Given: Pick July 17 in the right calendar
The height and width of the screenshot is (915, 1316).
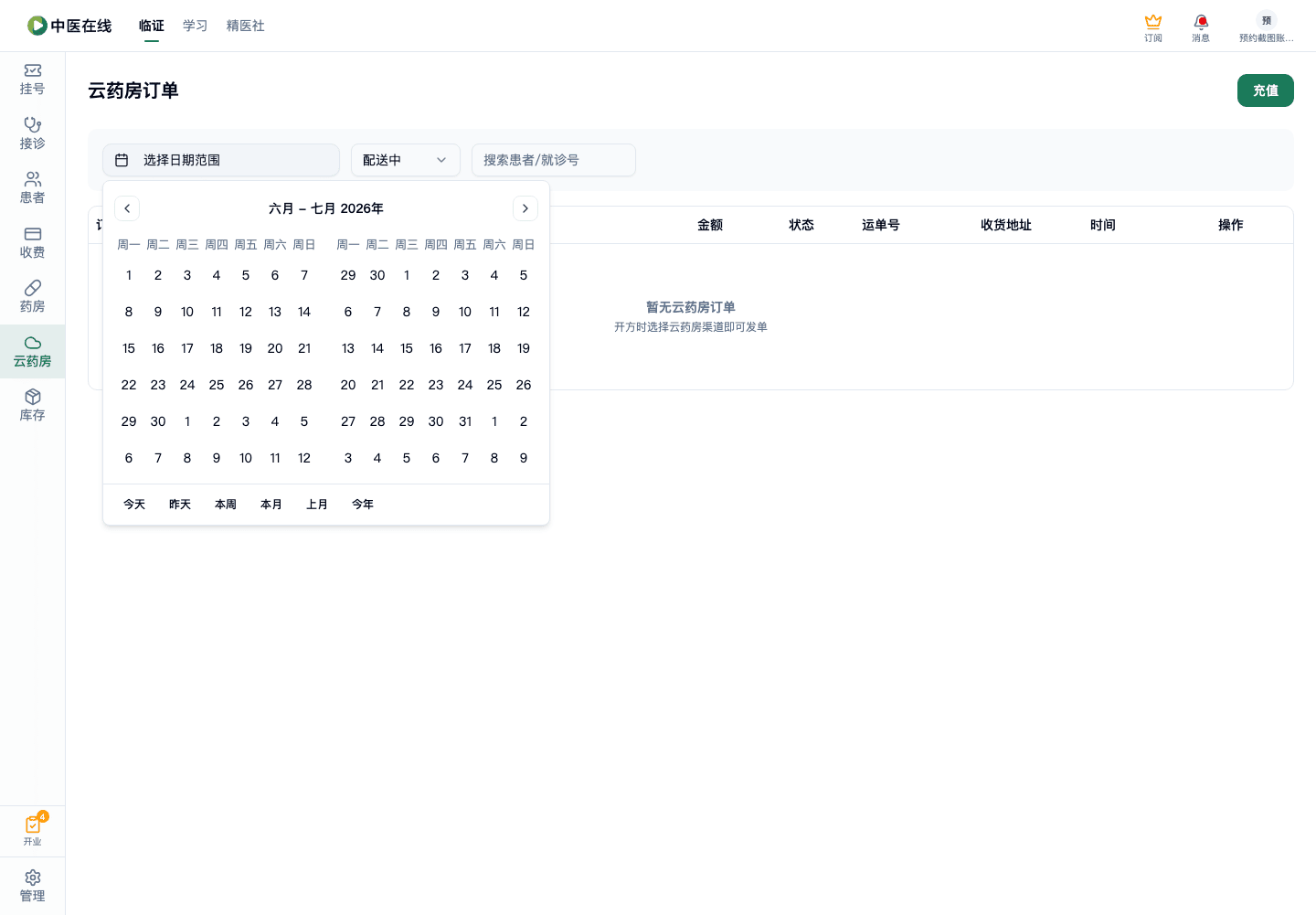Looking at the screenshot, I should [465, 348].
